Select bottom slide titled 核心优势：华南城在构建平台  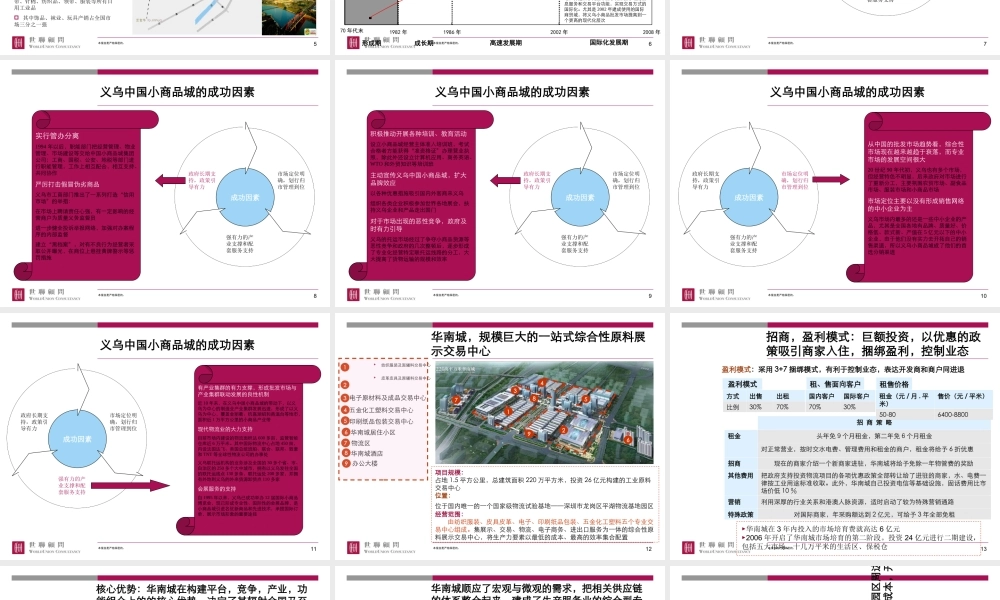click(x=165, y=582)
